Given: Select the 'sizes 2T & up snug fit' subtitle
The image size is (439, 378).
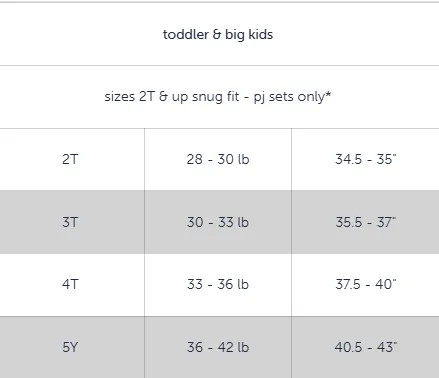Looking at the screenshot, I should coord(218,97).
